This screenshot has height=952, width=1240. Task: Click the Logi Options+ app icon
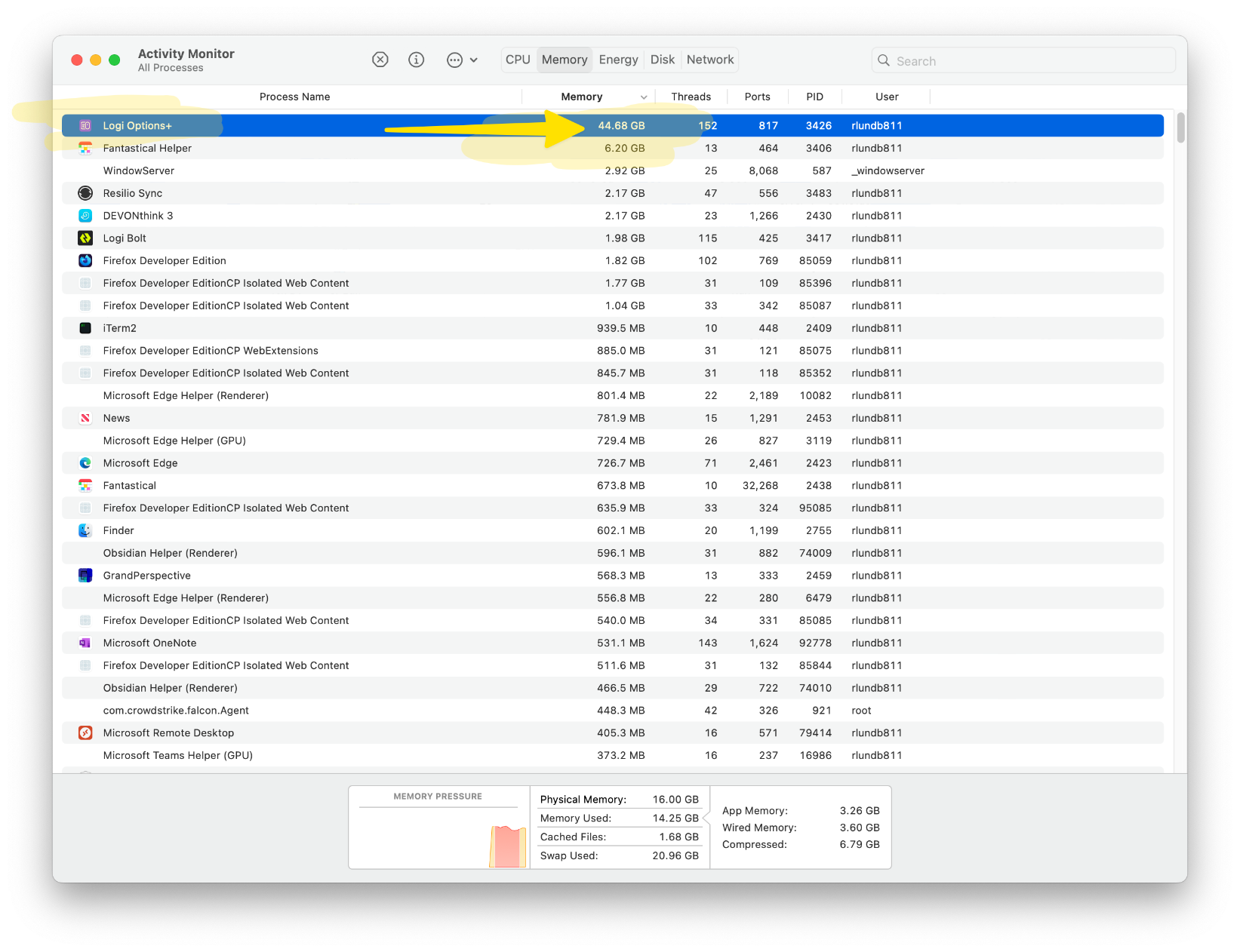(85, 126)
